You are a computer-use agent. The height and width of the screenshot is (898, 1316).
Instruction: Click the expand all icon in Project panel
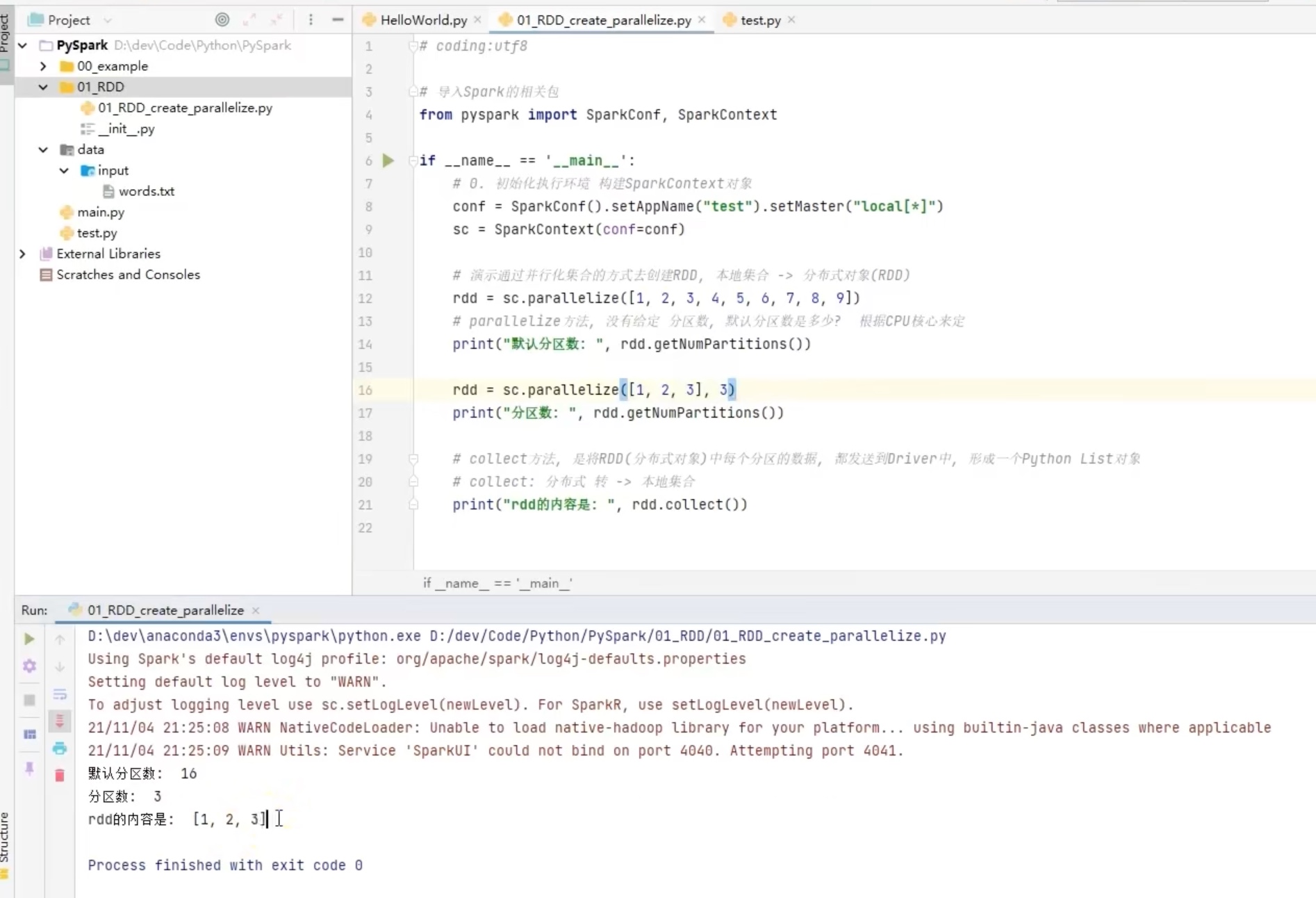point(249,19)
